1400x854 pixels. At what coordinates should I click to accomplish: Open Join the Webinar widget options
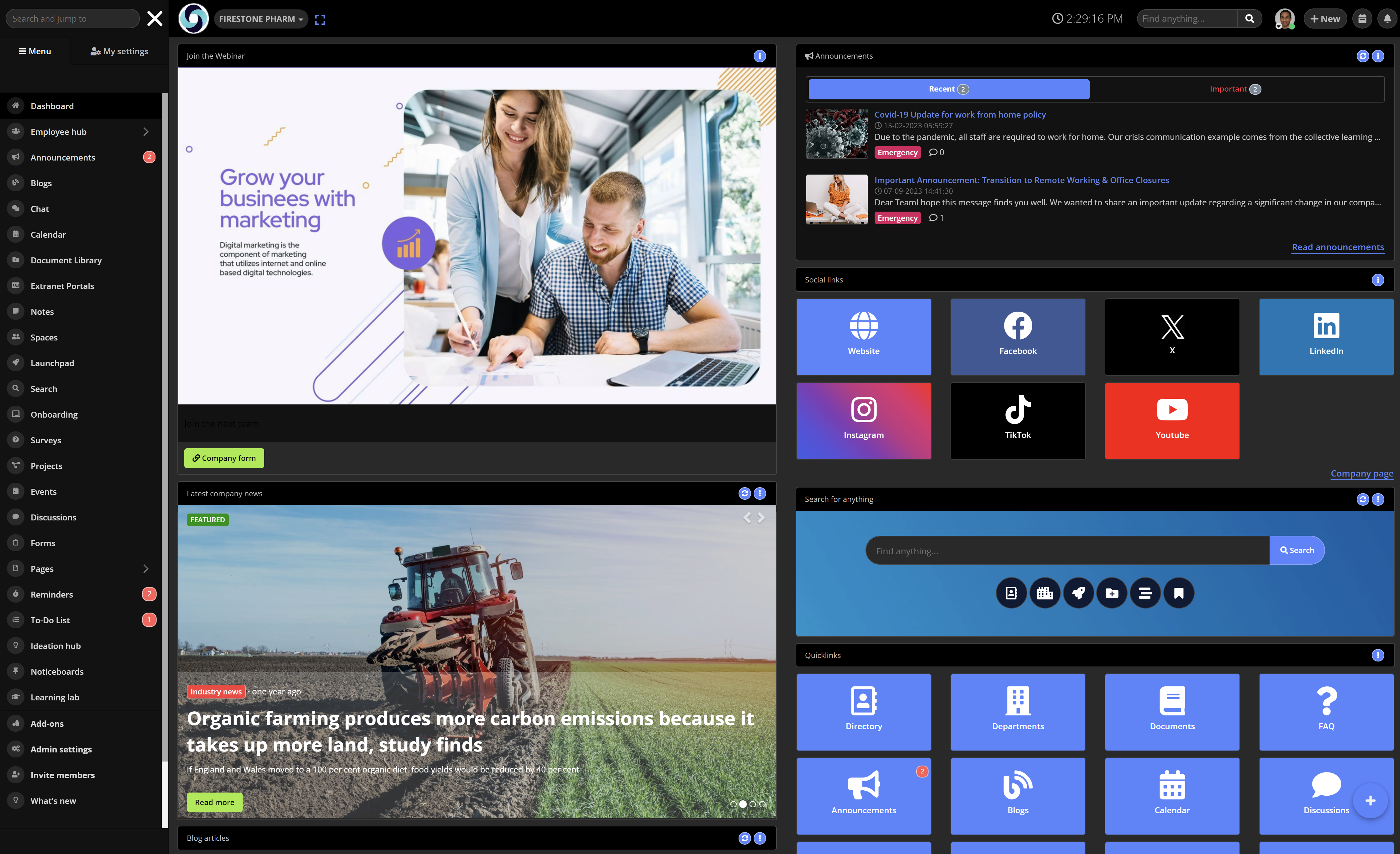tap(760, 56)
